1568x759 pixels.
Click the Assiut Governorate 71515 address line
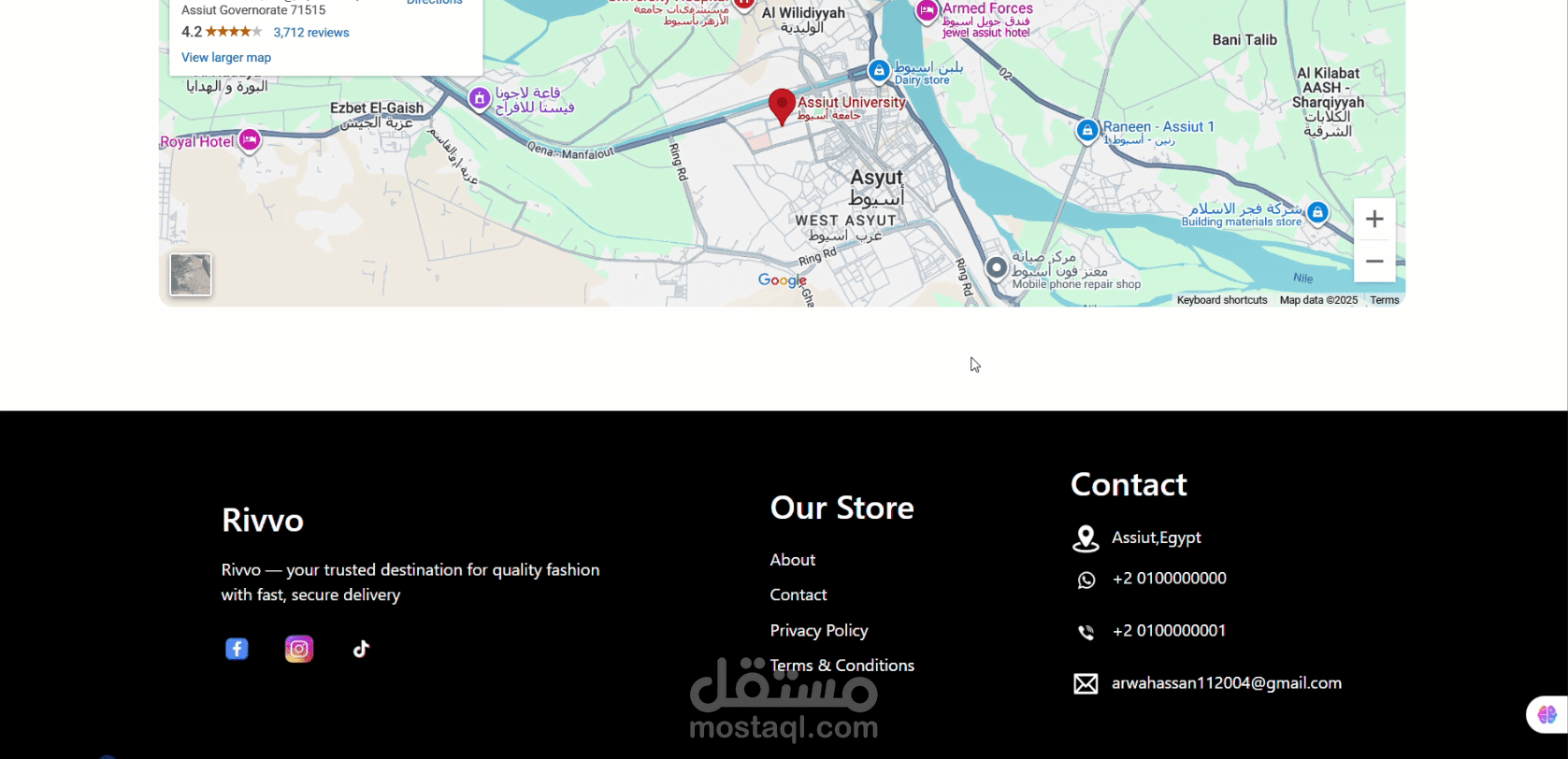point(253,10)
